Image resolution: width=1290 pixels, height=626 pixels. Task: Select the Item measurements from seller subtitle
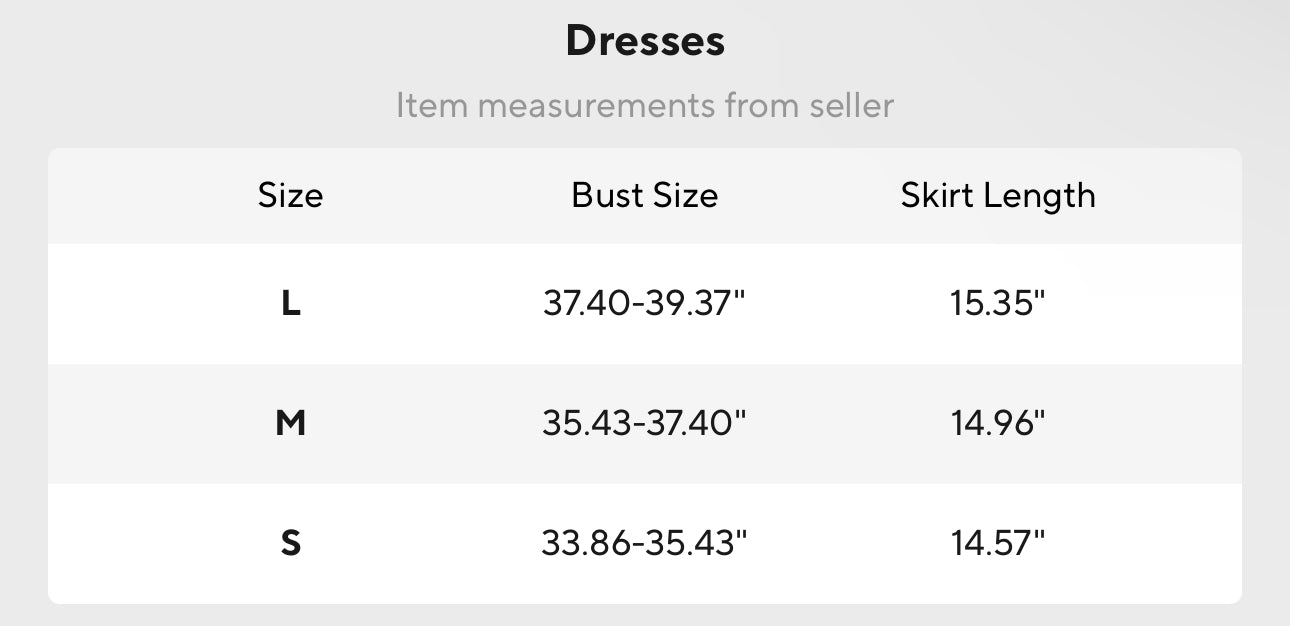[645, 105]
